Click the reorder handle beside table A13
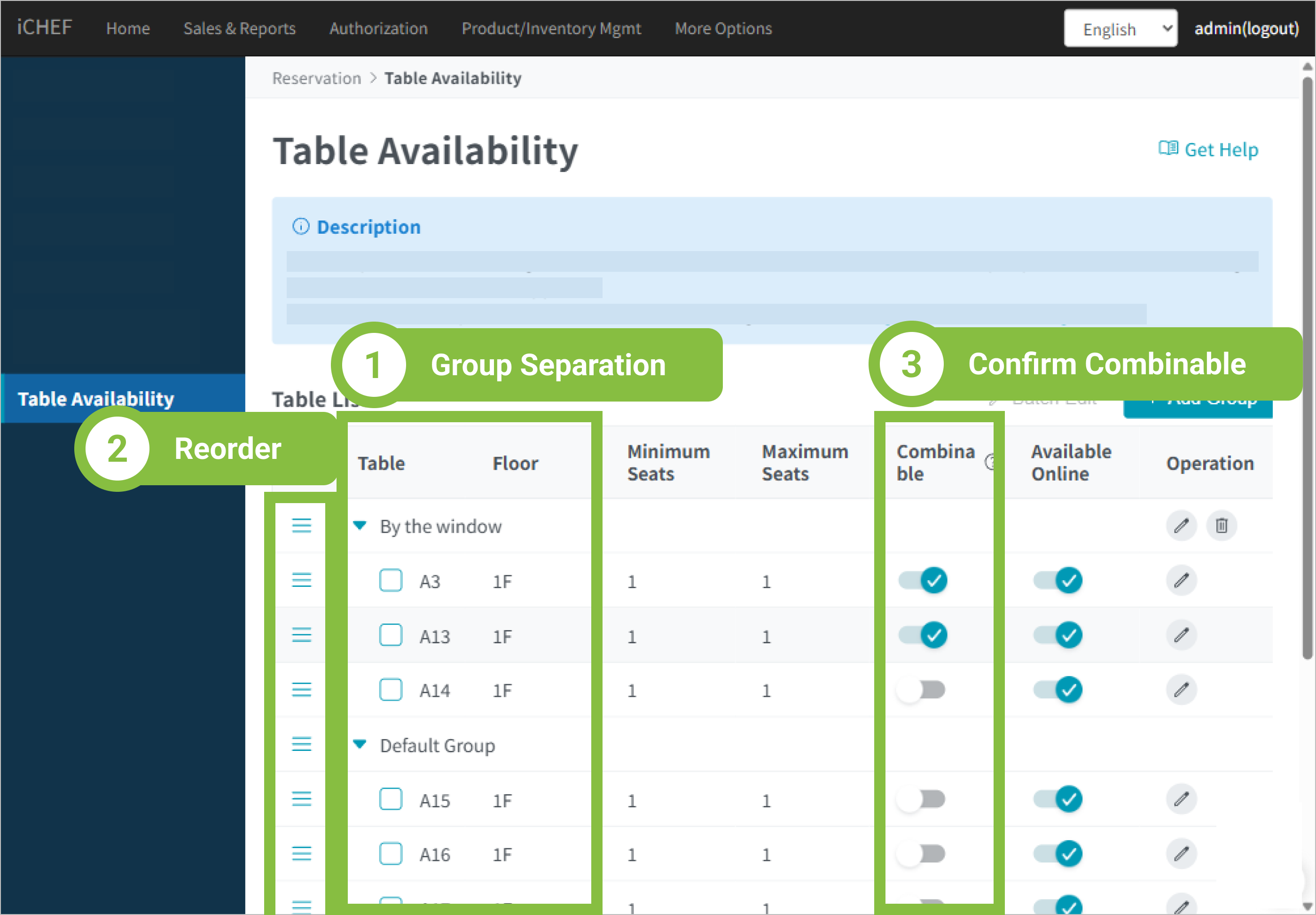 (x=301, y=635)
